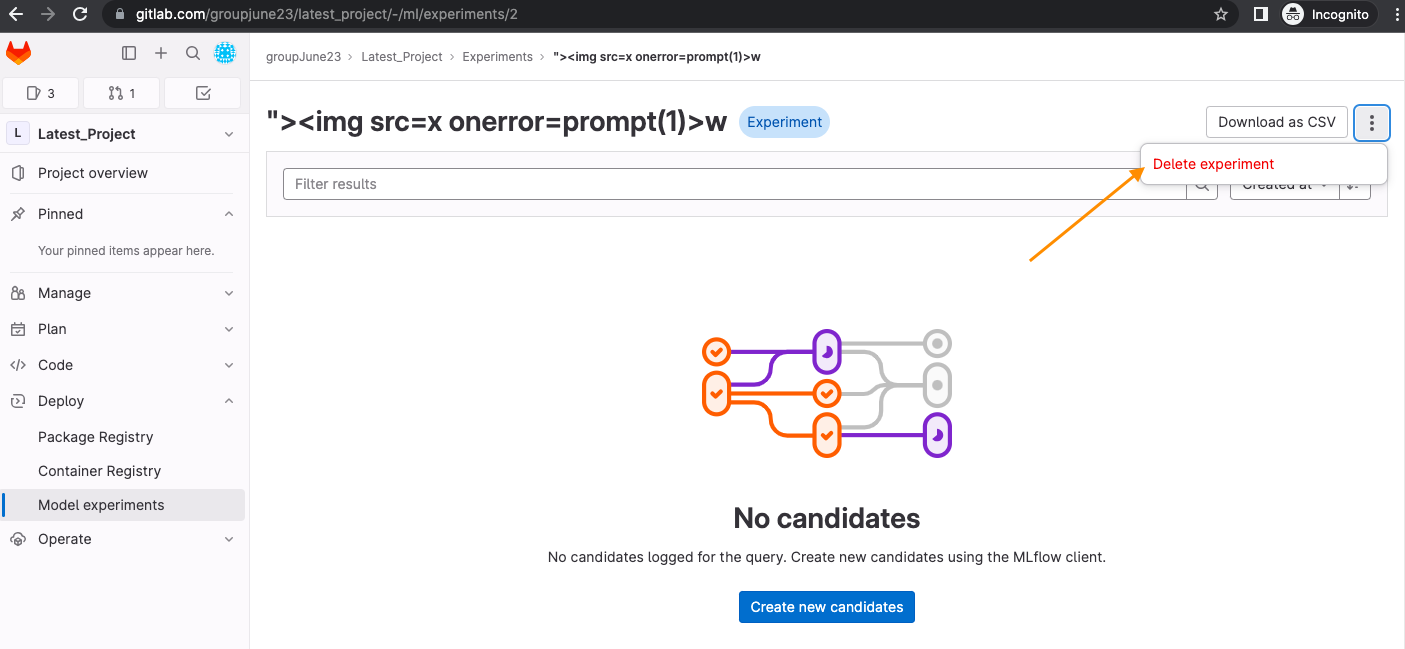
Task: Toggle the sort direction button
Action: pos(1355,185)
